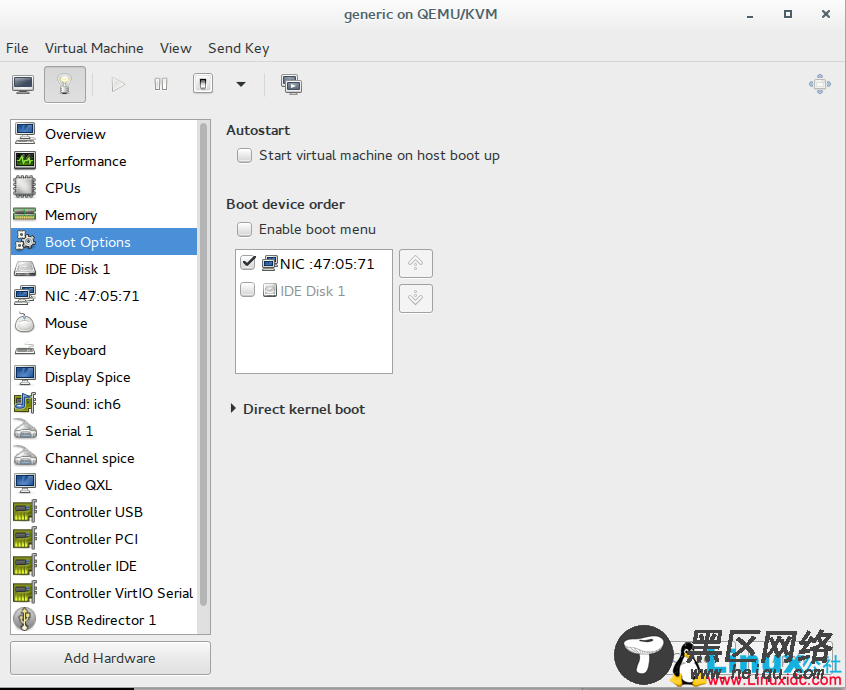Open the File menu
This screenshot has height=690, width=846.
17,48
